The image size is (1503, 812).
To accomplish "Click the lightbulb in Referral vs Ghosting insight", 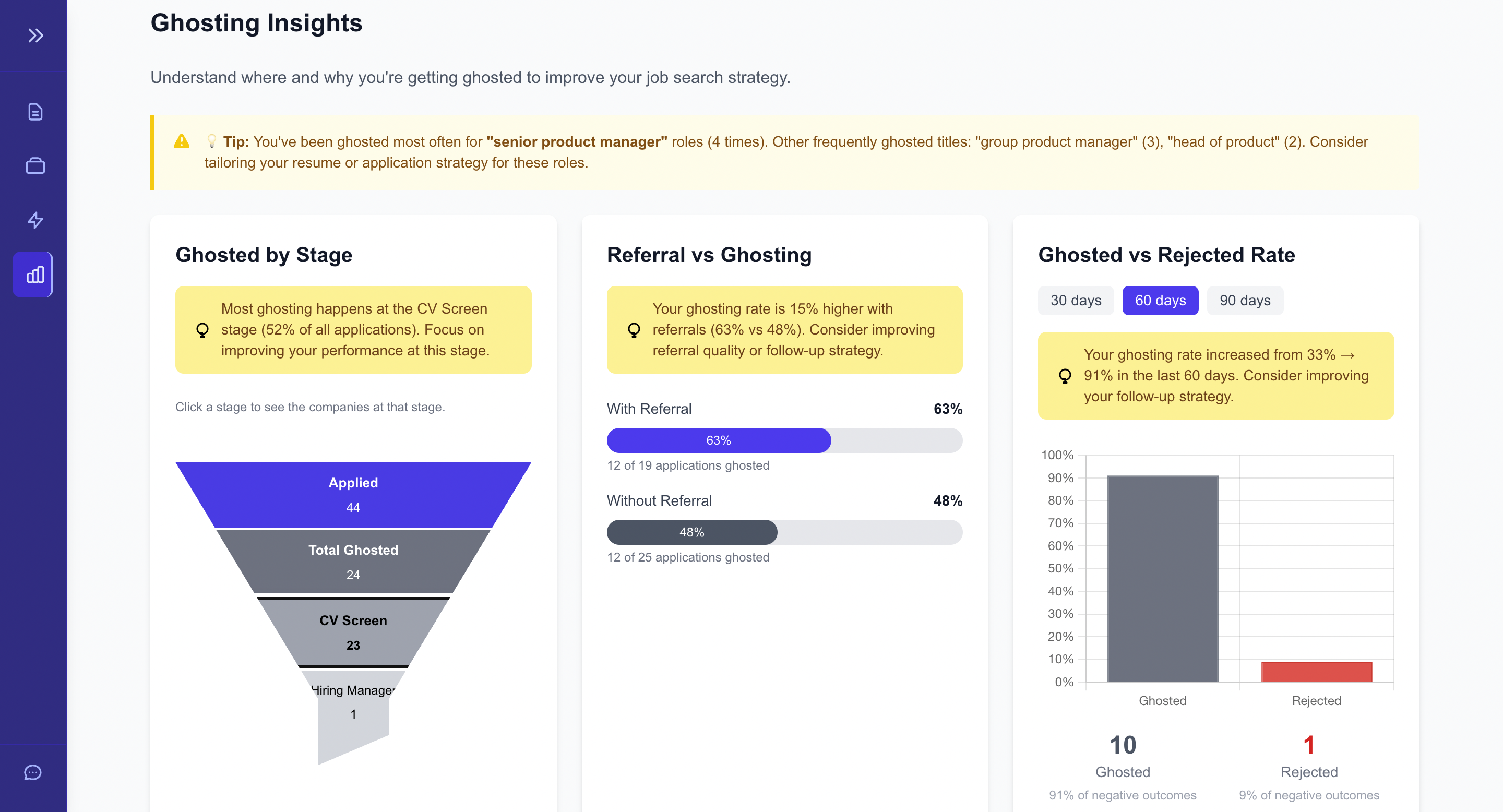I will (634, 330).
